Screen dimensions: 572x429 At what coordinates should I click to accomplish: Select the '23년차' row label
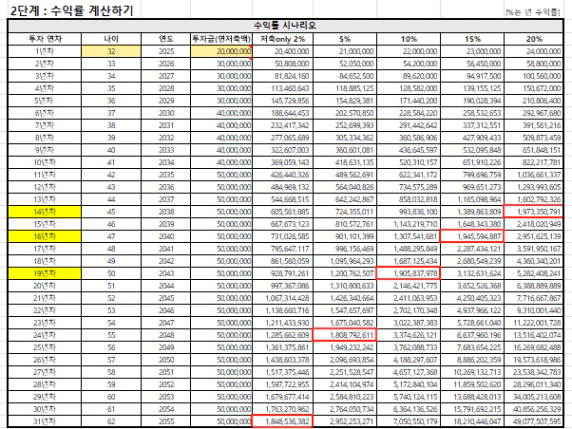tap(45, 323)
